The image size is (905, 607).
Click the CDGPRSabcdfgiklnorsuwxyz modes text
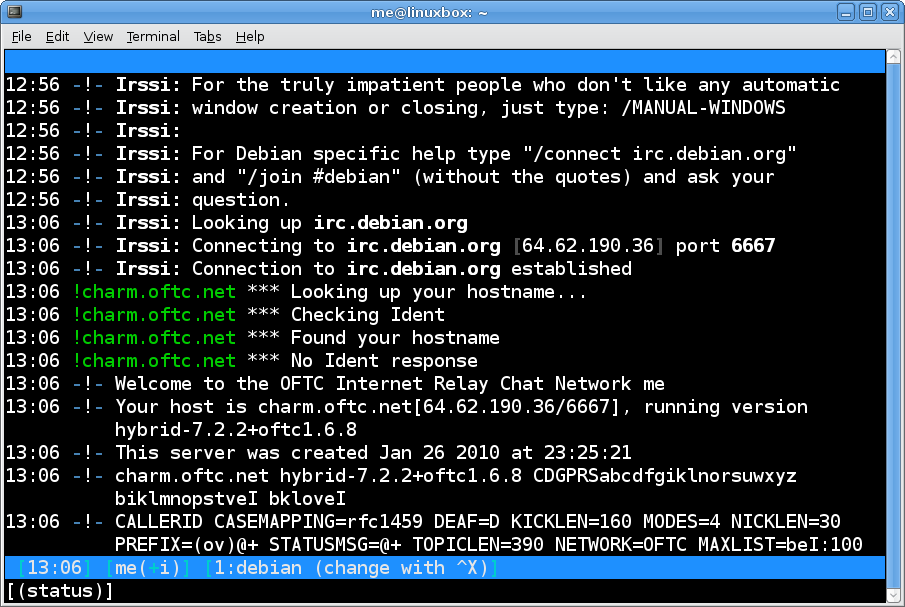pos(664,476)
